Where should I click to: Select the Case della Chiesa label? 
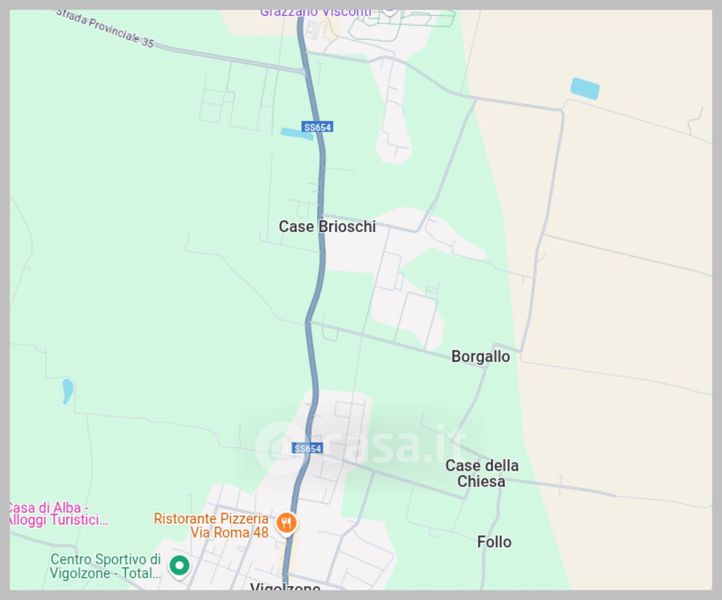pos(482,473)
